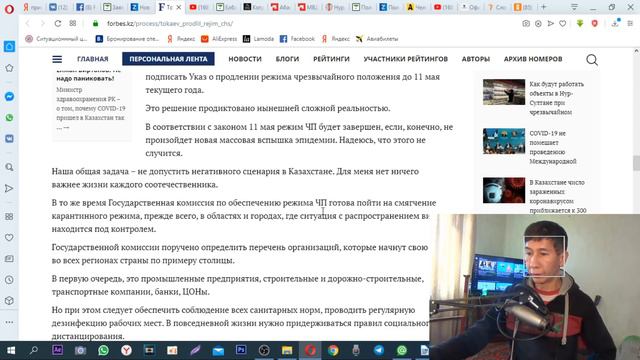Open Windows search from the taskbar

coord(34,350)
